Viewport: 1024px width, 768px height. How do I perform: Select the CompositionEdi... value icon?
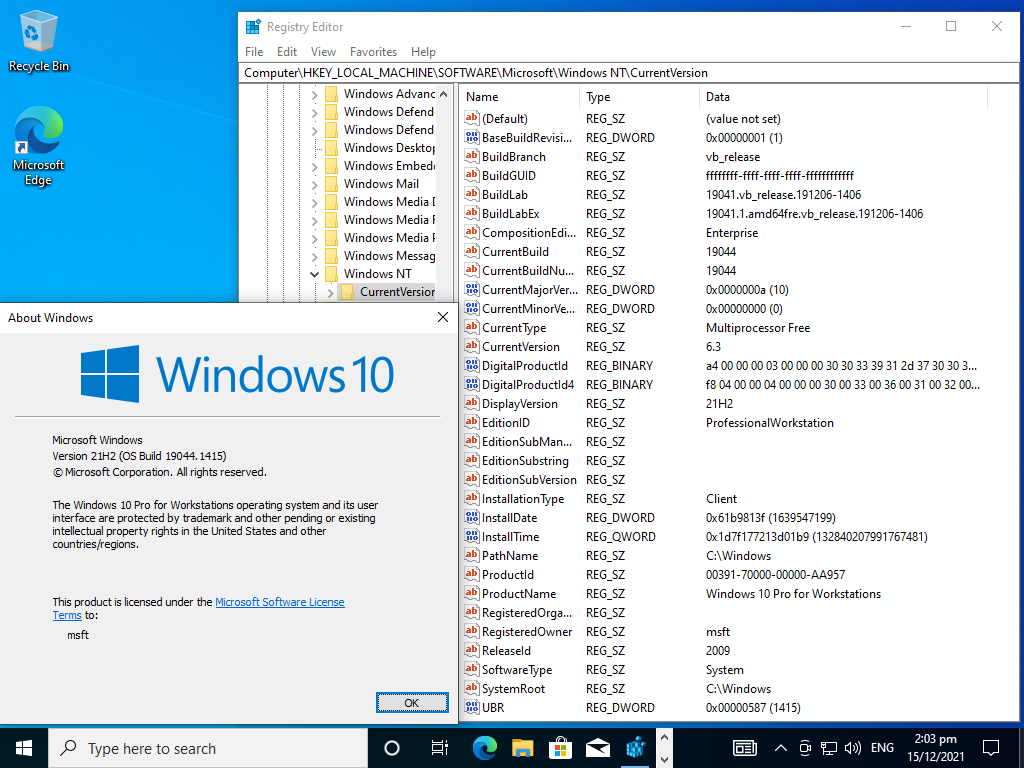472,232
